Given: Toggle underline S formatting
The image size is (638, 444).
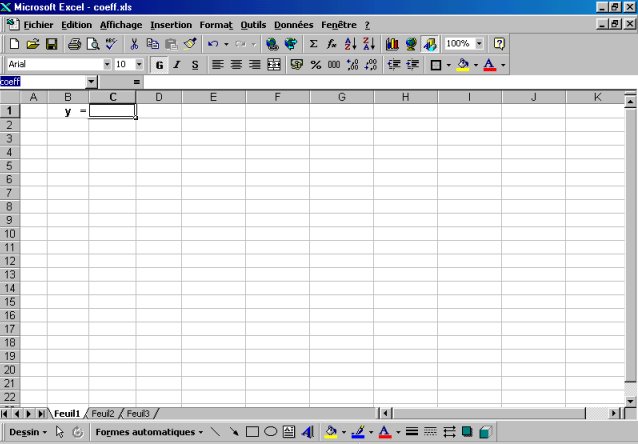Looking at the screenshot, I should click(x=195, y=65).
